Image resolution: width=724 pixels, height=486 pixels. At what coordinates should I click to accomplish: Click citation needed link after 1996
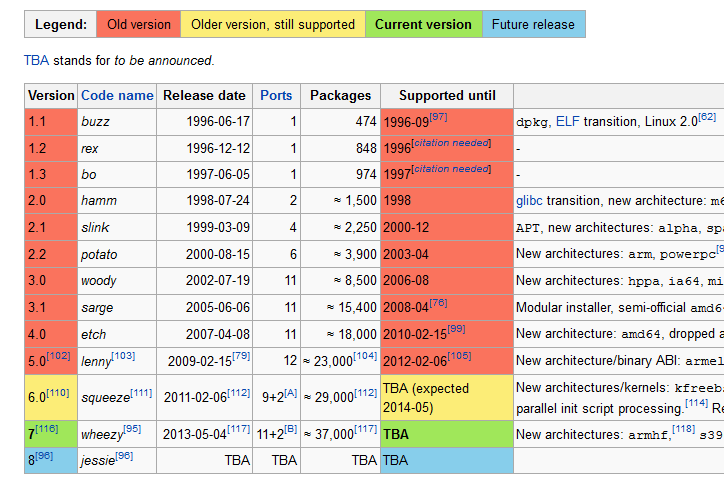coord(451,143)
